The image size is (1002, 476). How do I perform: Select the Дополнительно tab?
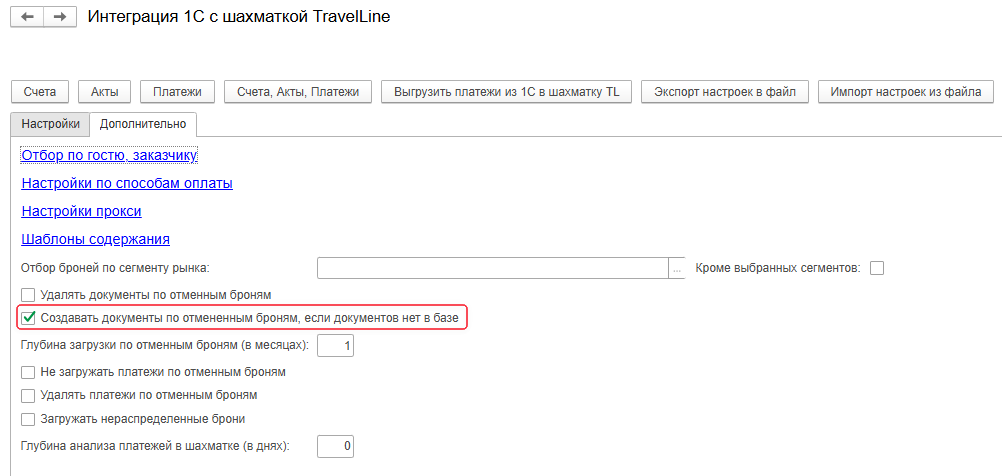pyautogui.click(x=143, y=124)
